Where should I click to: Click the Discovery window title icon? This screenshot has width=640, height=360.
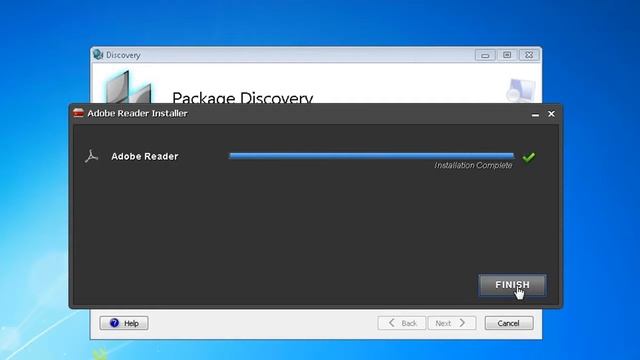tap(98, 54)
